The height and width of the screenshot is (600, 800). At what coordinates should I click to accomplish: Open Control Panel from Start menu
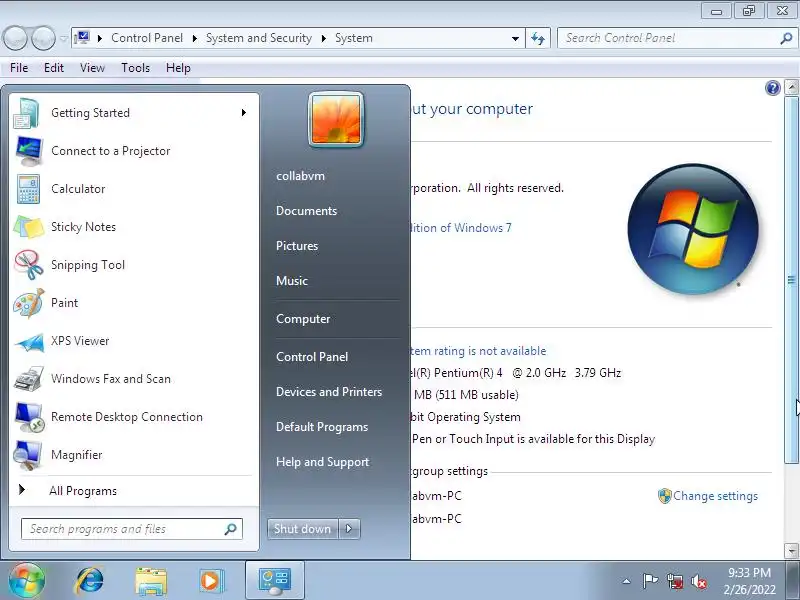tap(312, 357)
